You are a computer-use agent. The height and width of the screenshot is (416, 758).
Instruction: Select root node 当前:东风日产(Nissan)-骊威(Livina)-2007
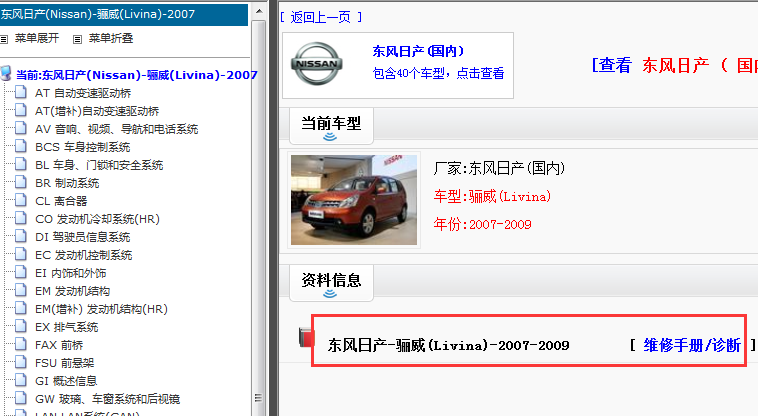pyautogui.click(x=137, y=75)
